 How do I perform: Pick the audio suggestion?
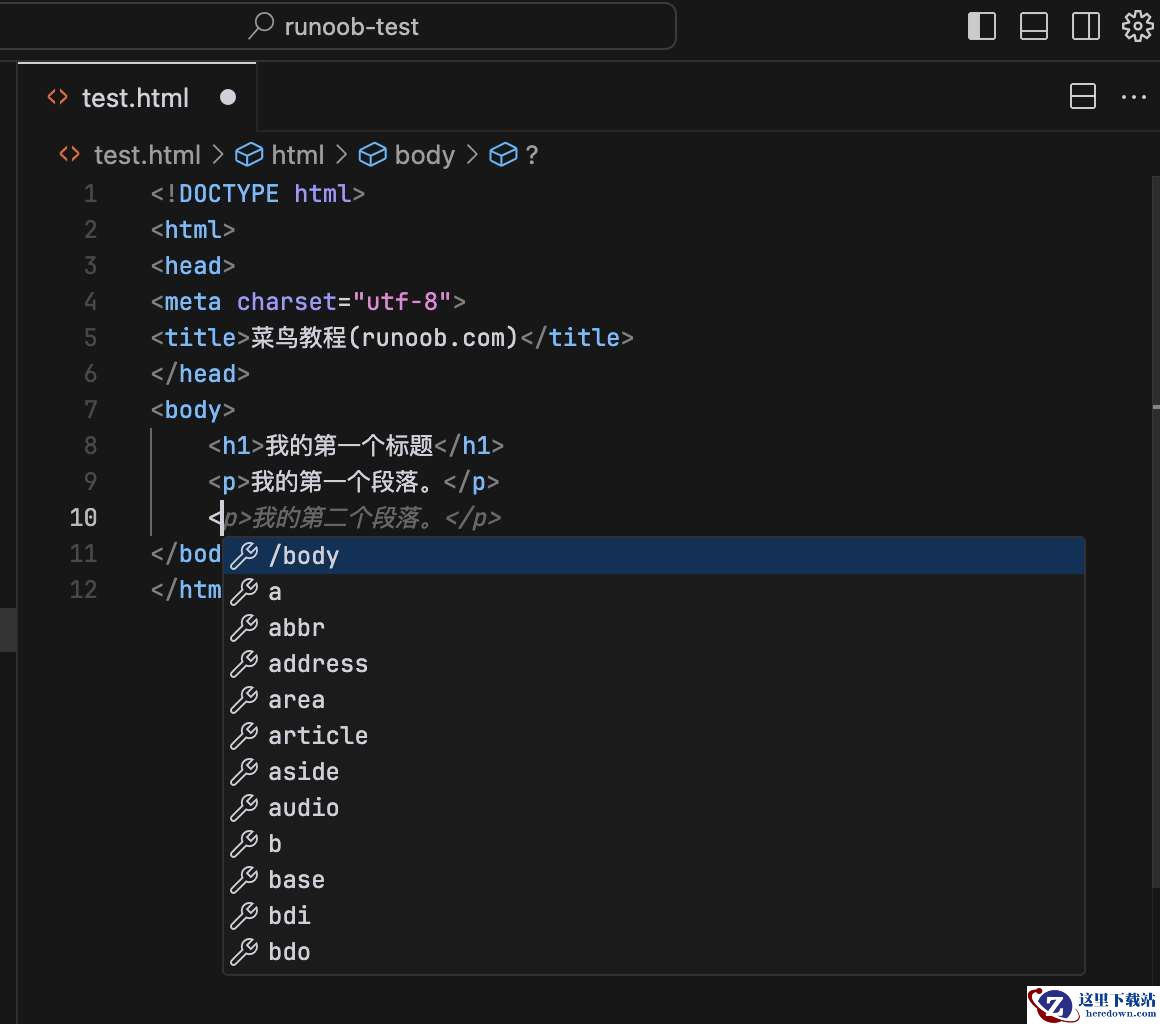[x=654, y=808]
